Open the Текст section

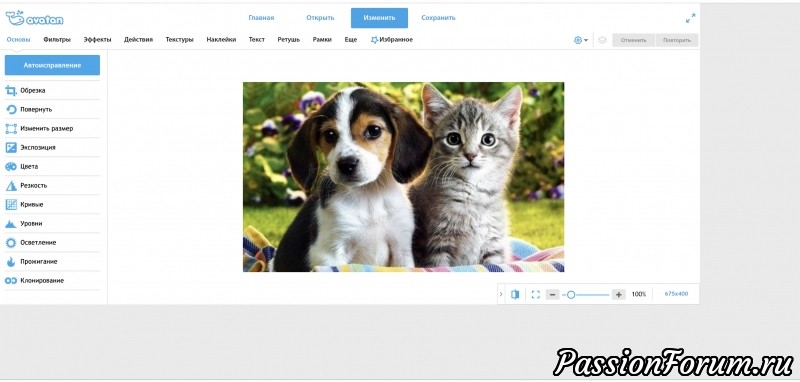[x=257, y=39]
